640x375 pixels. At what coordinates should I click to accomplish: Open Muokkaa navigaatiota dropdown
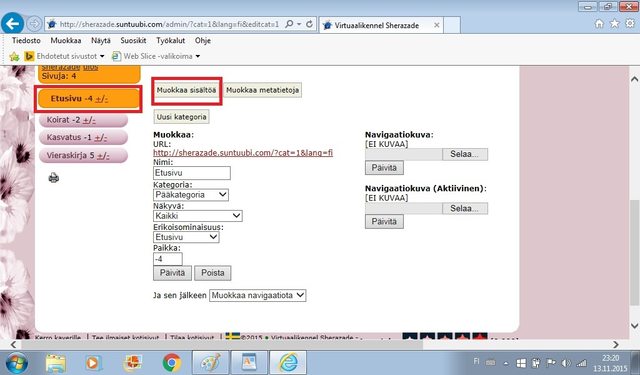click(258, 295)
